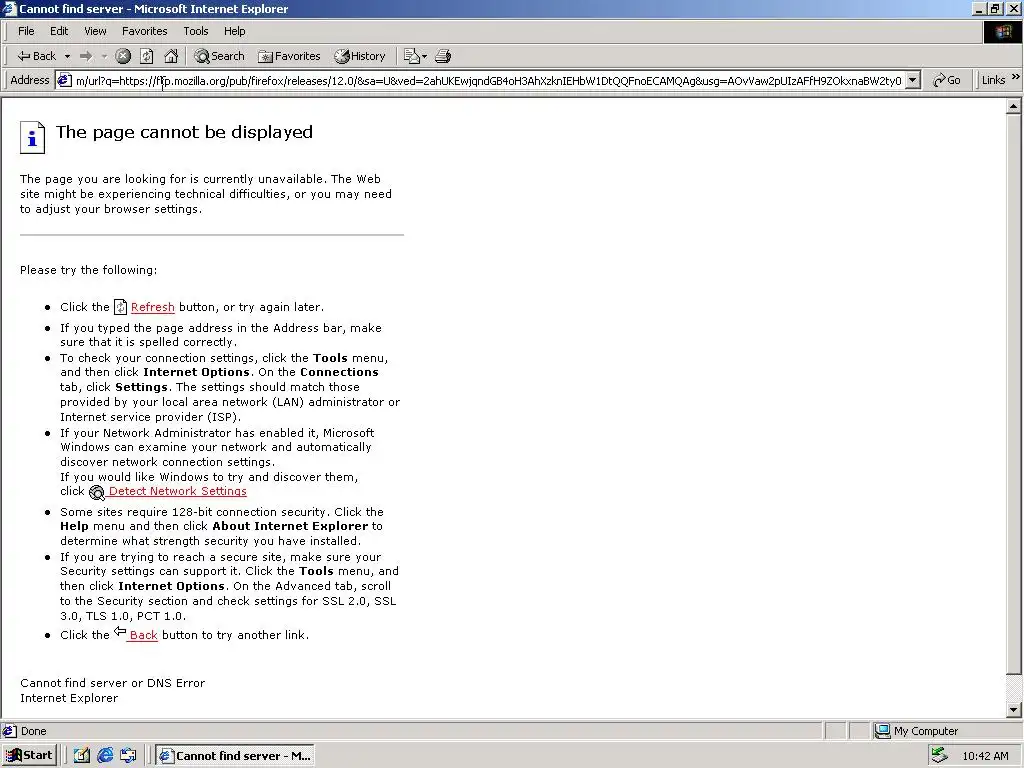Click the Stop loading icon
This screenshot has height=768, width=1024.
(123, 56)
